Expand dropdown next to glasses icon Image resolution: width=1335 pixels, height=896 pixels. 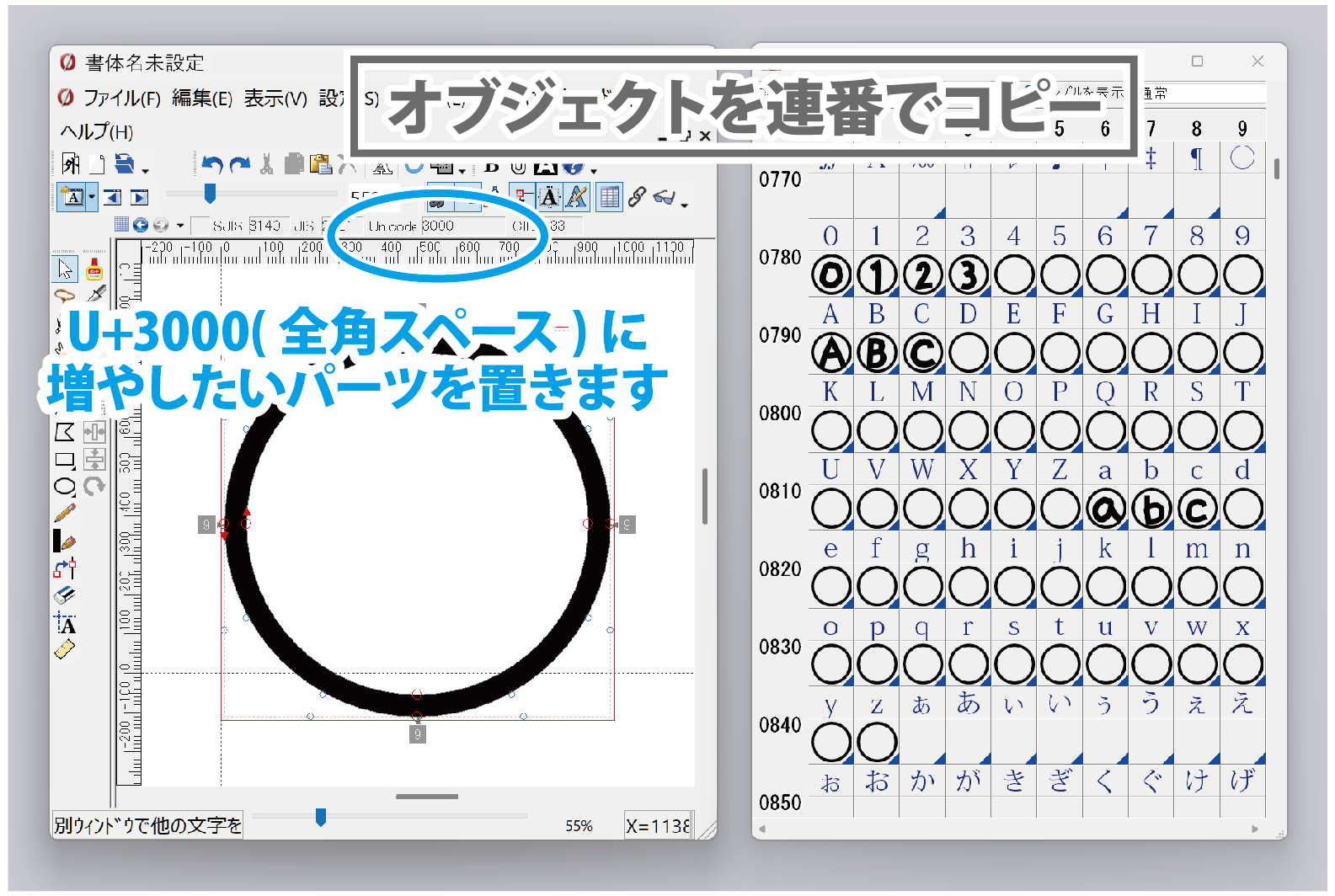click(x=685, y=205)
